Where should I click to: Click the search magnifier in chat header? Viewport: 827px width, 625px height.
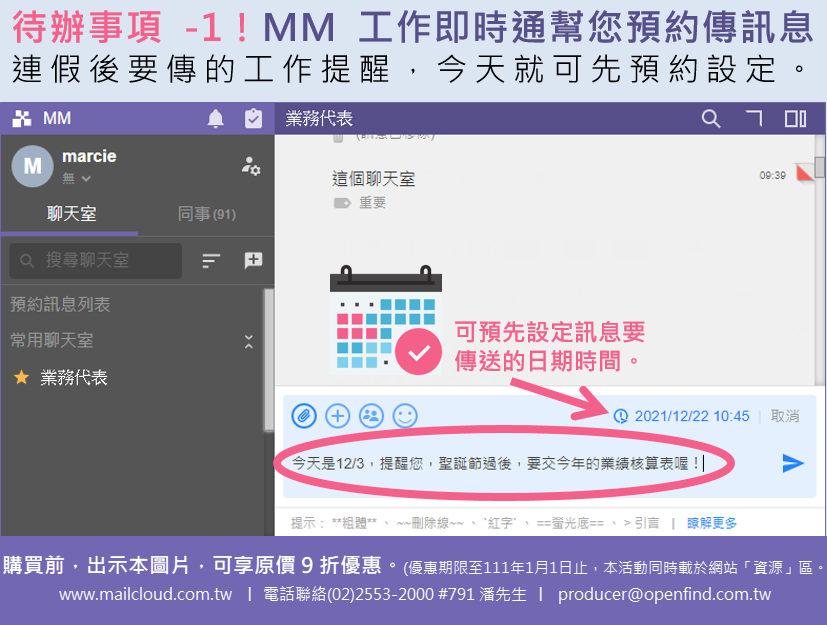pos(710,119)
